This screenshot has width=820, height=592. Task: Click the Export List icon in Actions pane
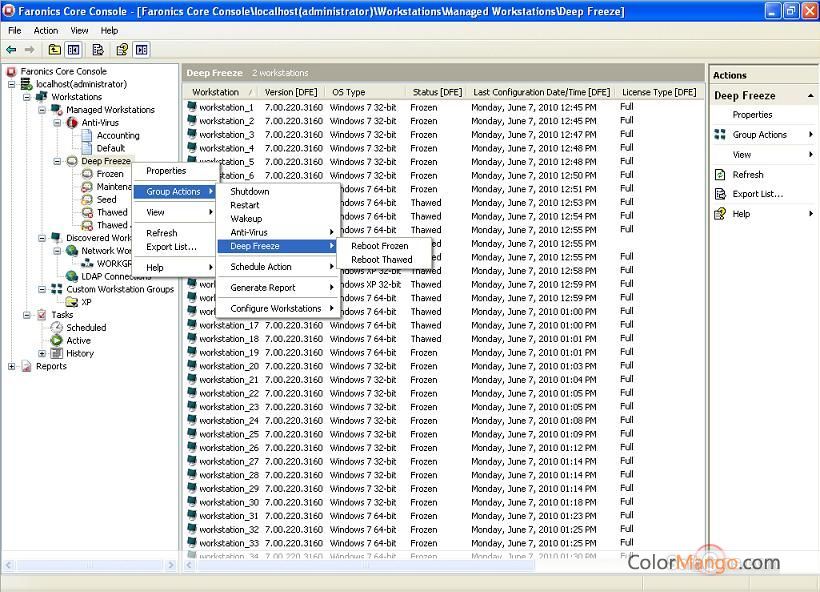point(720,194)
